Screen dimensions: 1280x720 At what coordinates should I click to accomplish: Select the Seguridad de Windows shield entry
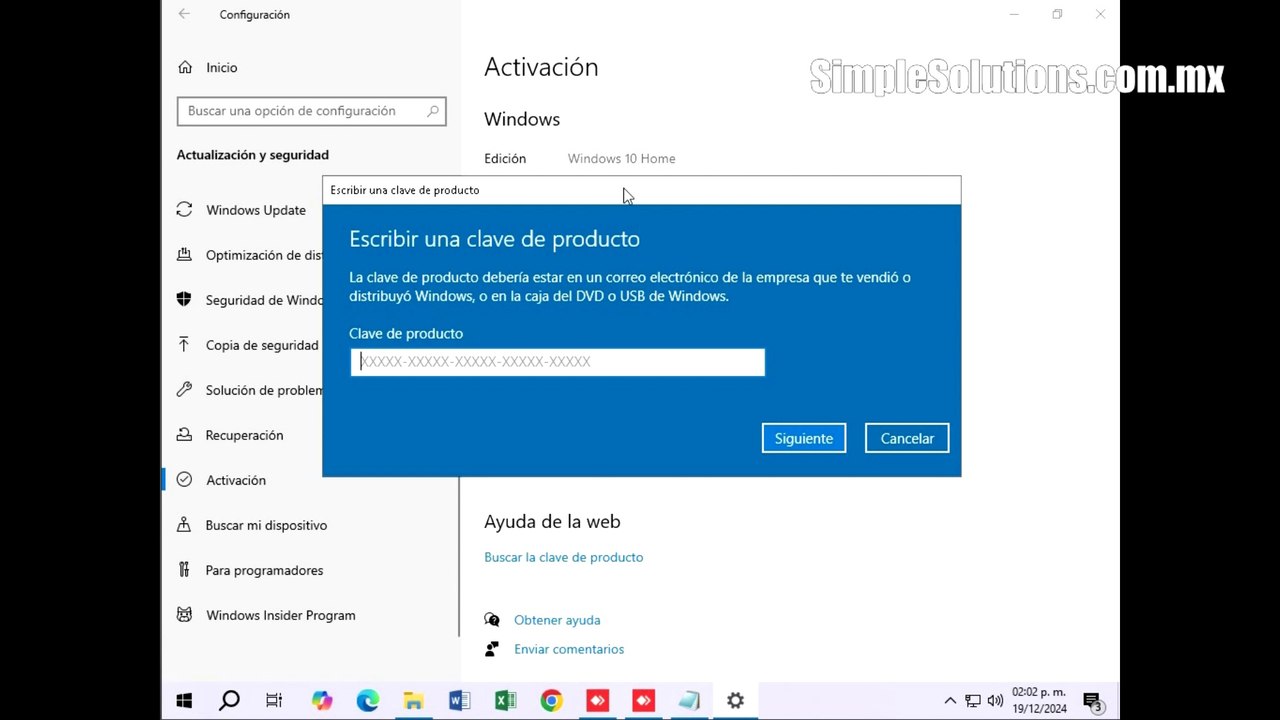[x=249, y=300]
